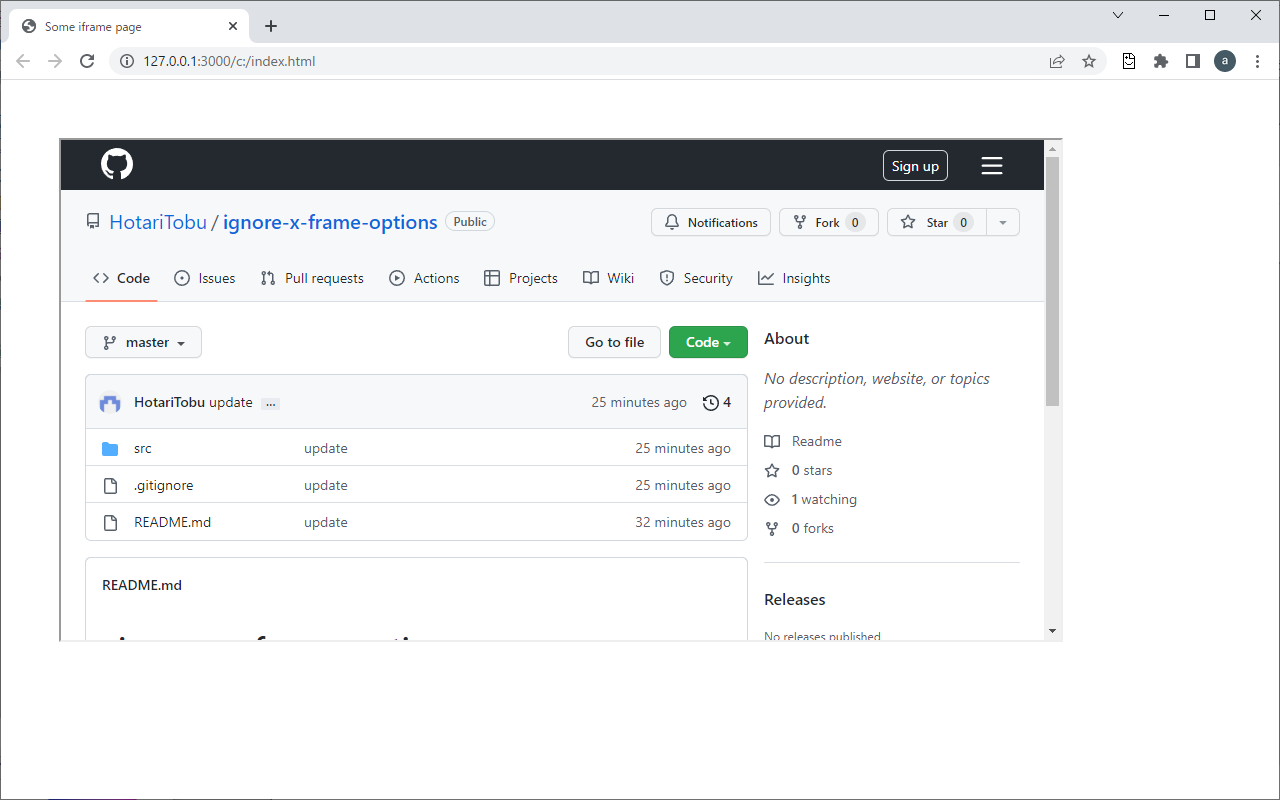
Task: Open the master branch dropdown
Action: click(143, 342)
